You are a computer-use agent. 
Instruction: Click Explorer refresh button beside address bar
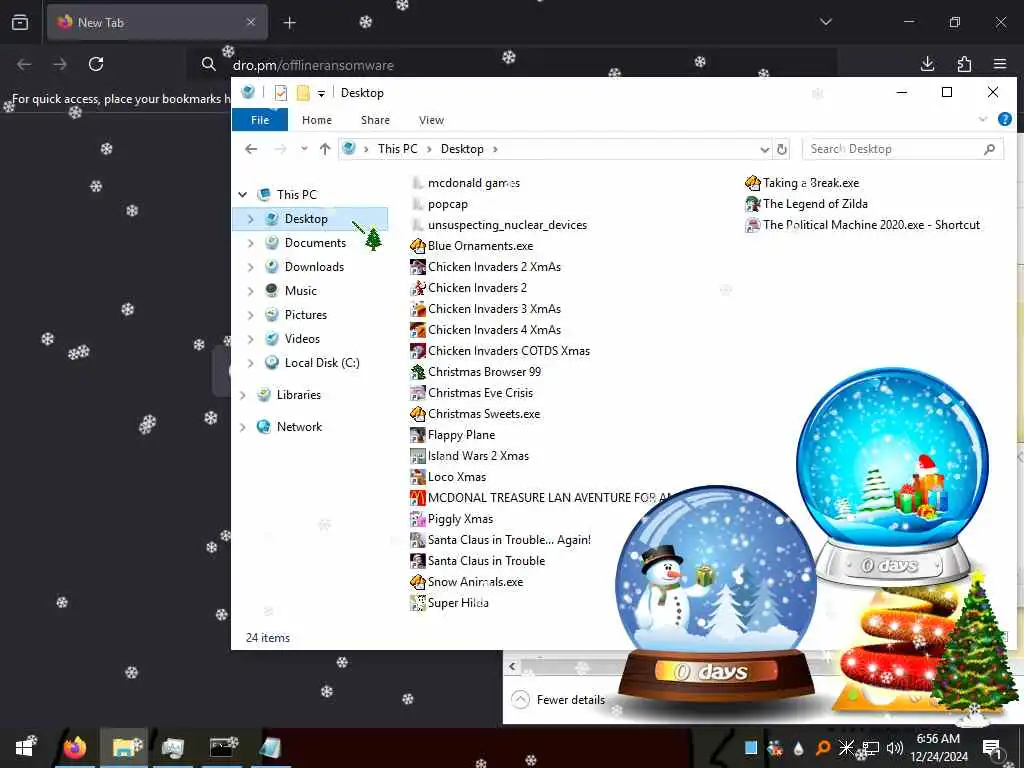click(782, 149)
